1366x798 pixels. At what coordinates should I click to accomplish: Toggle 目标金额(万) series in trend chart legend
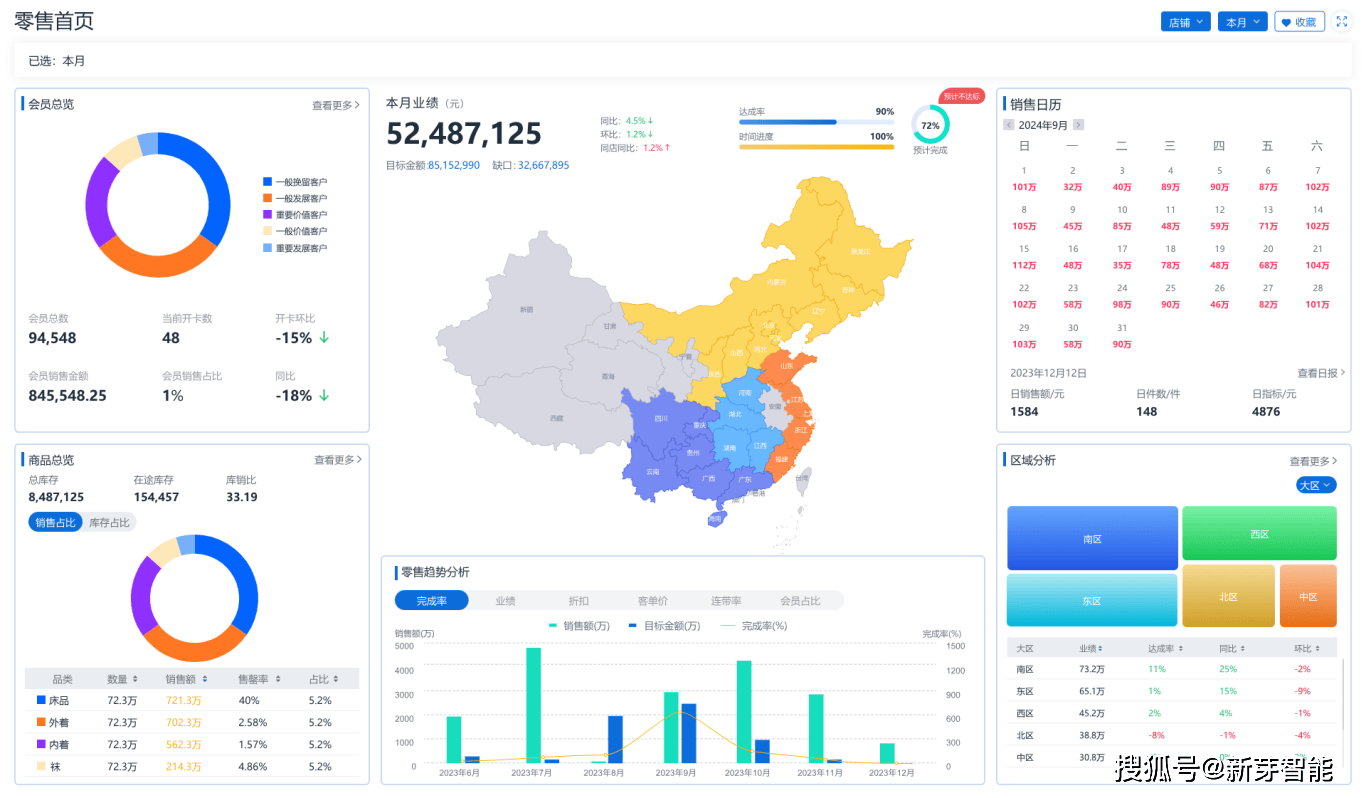(x=665, y=626)
